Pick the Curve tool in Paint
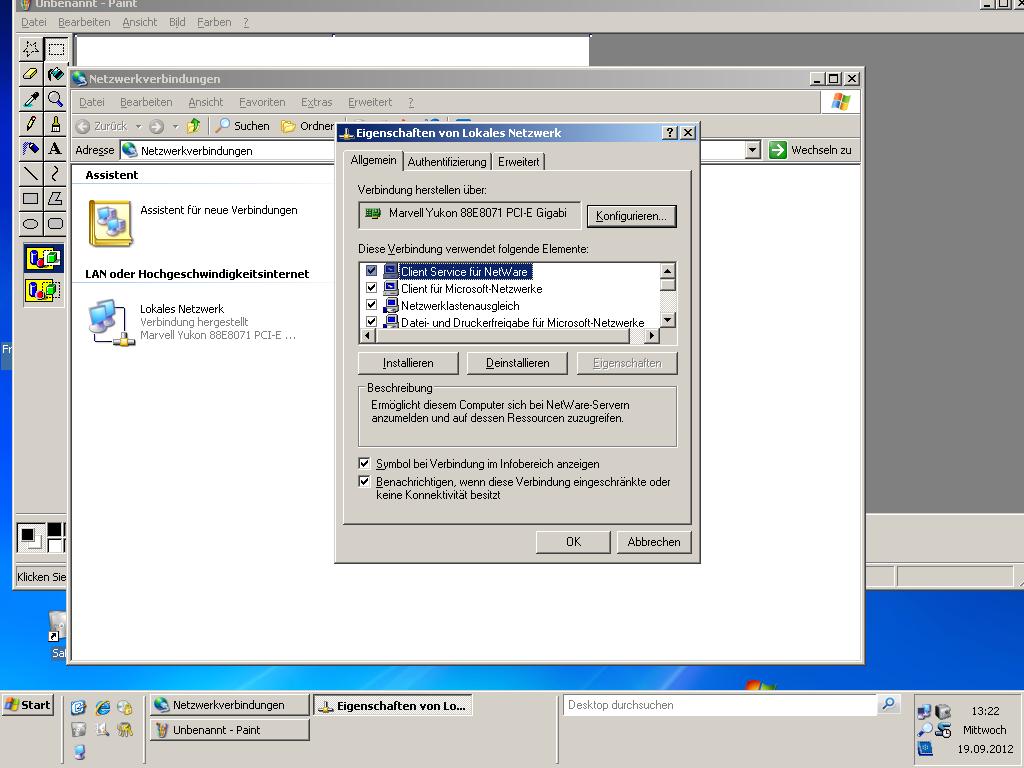Screen dimensions: 1024x768 click(56, 173)
